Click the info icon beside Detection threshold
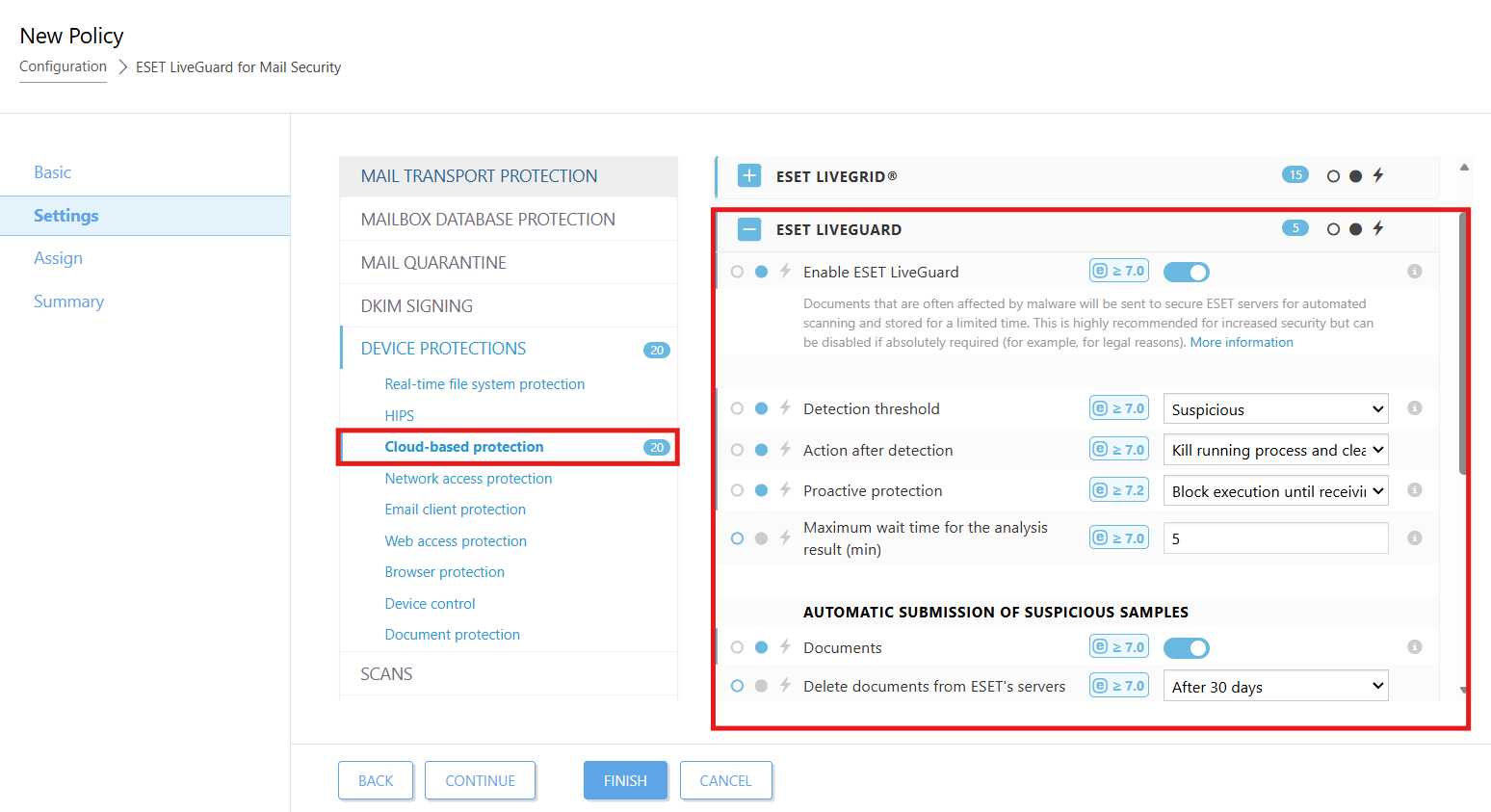This screenshot has height=812, width=1491. point(1414,408)
